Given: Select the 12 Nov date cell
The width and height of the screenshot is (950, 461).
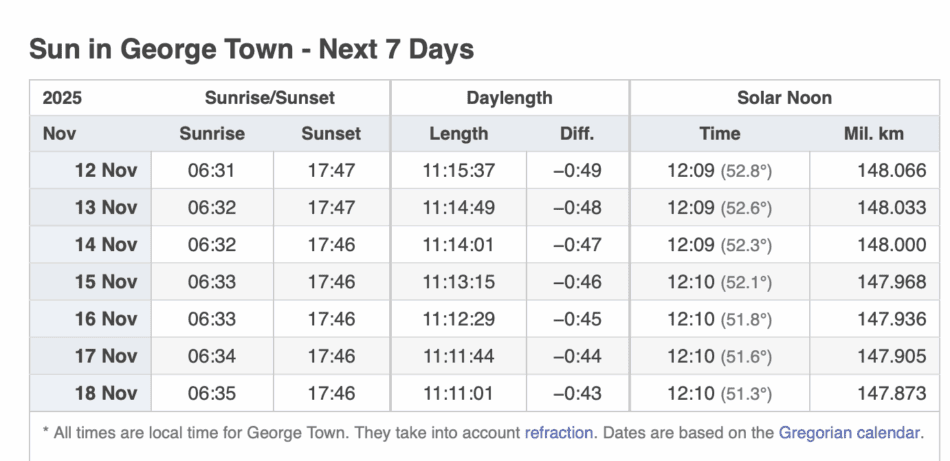Looking at the screenshot, I should coord(105,170).
